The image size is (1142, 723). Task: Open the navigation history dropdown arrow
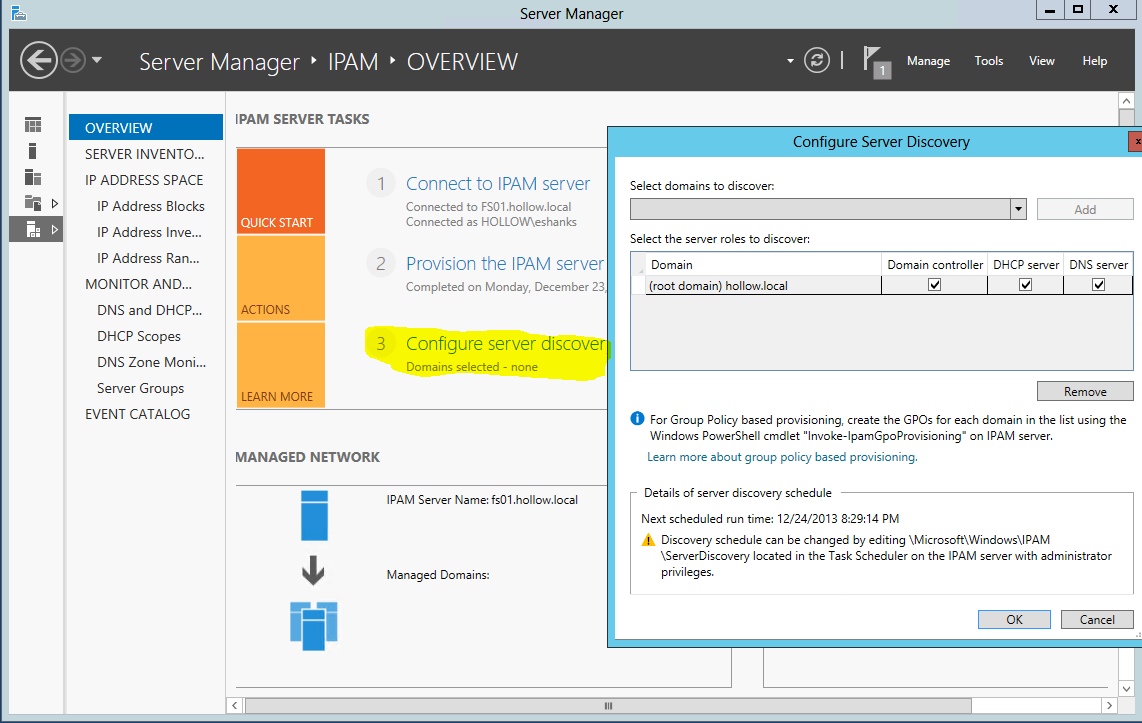97,61
